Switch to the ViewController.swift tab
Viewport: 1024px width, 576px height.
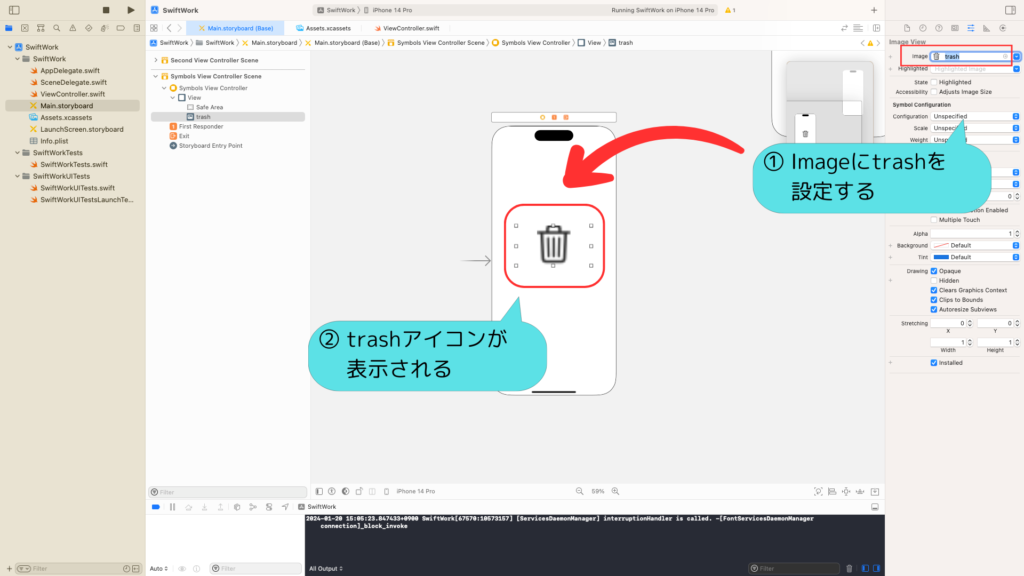click(x=406, y=28)
